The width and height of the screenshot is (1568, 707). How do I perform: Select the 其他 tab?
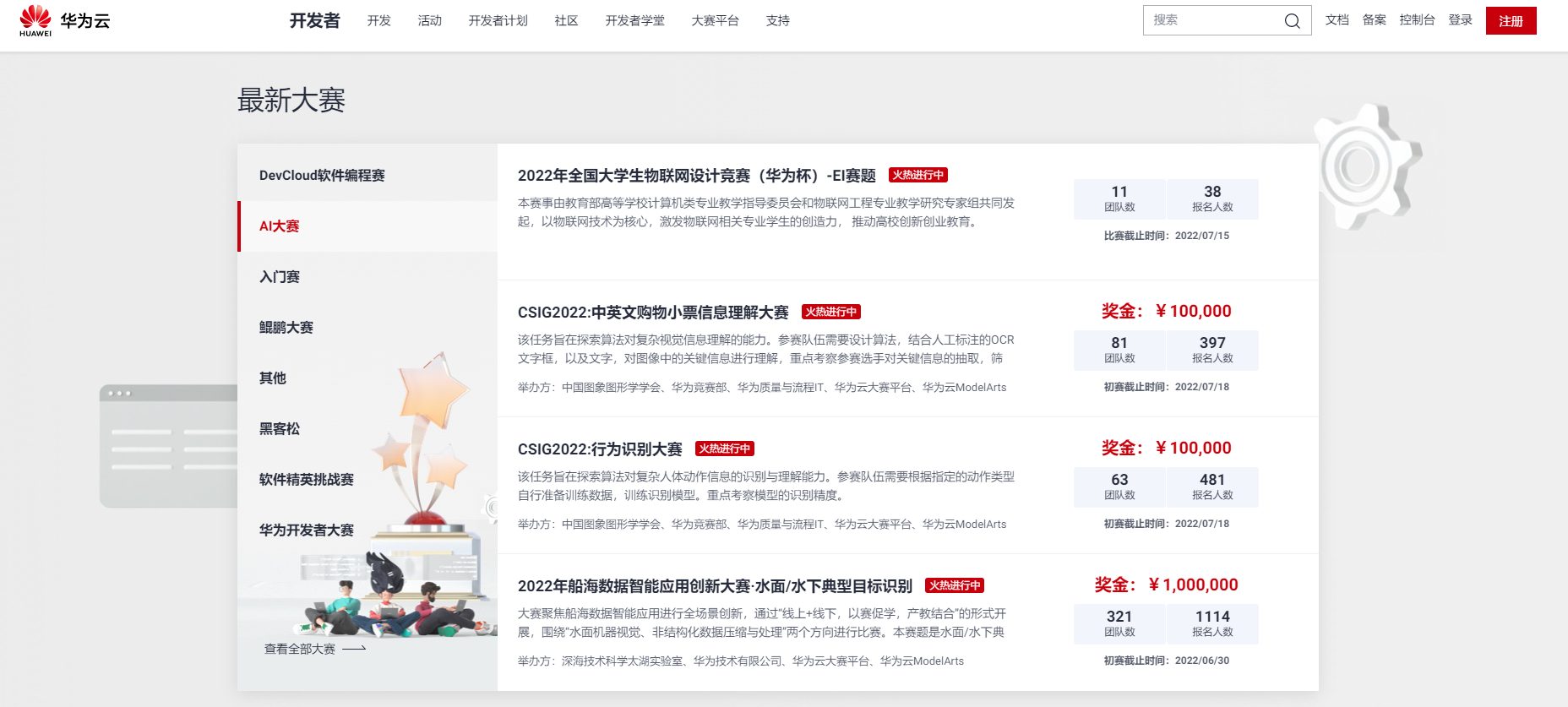tap(367, 378)
